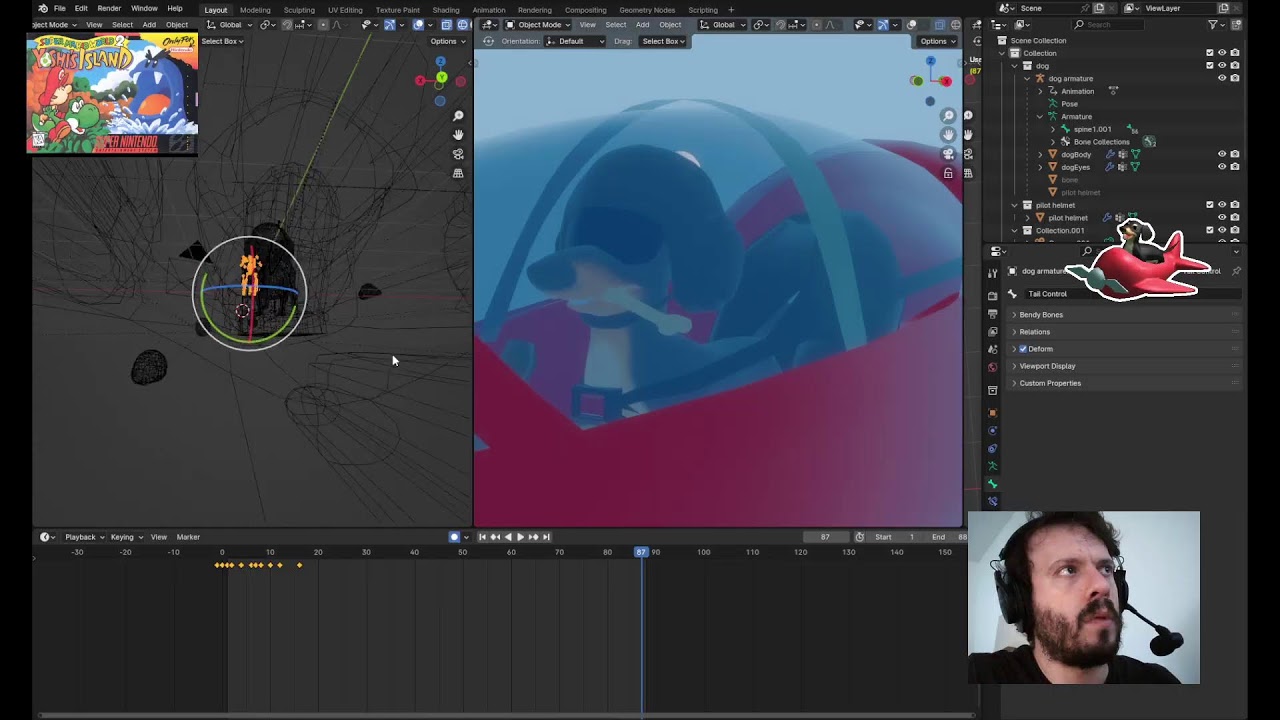1280x720 pixels.
Task: Jump to the timeline start frame
Action: tap(483, 537)
